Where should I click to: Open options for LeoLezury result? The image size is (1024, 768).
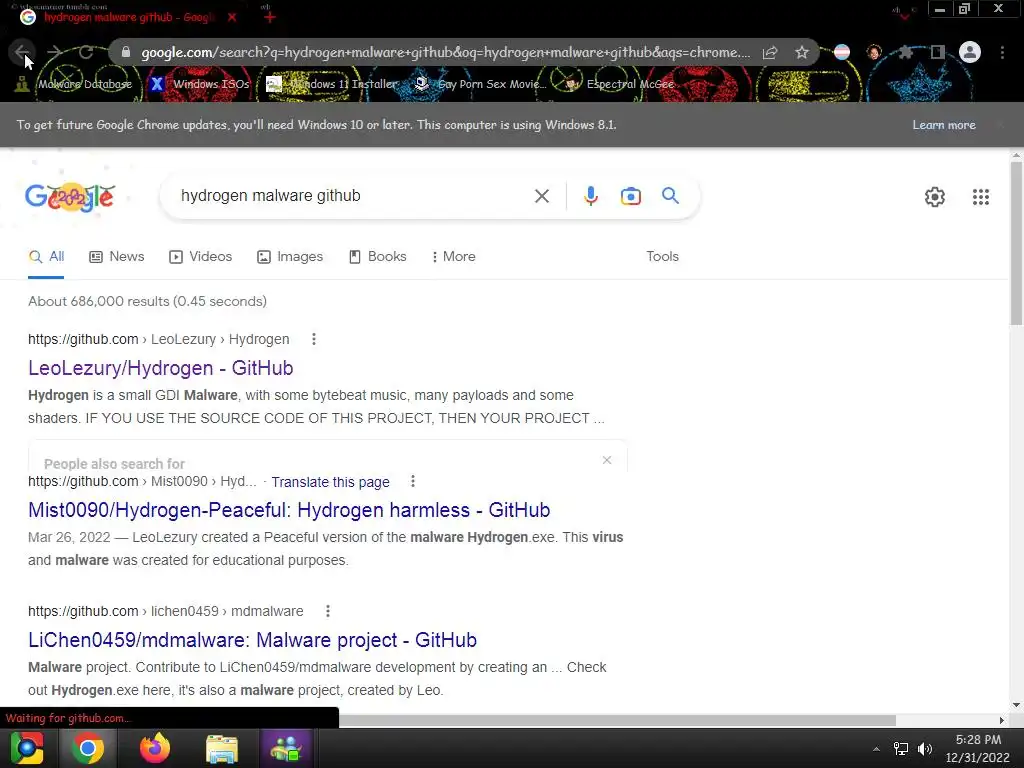tap(313, 339)
